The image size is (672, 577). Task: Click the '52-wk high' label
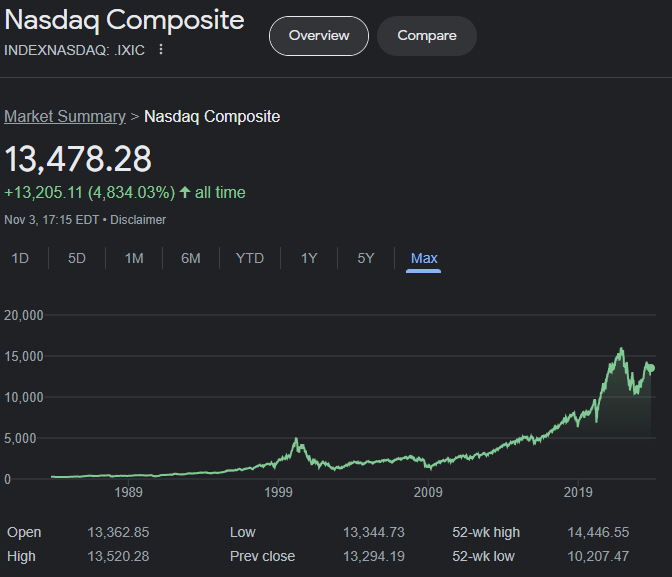[486, 532]
